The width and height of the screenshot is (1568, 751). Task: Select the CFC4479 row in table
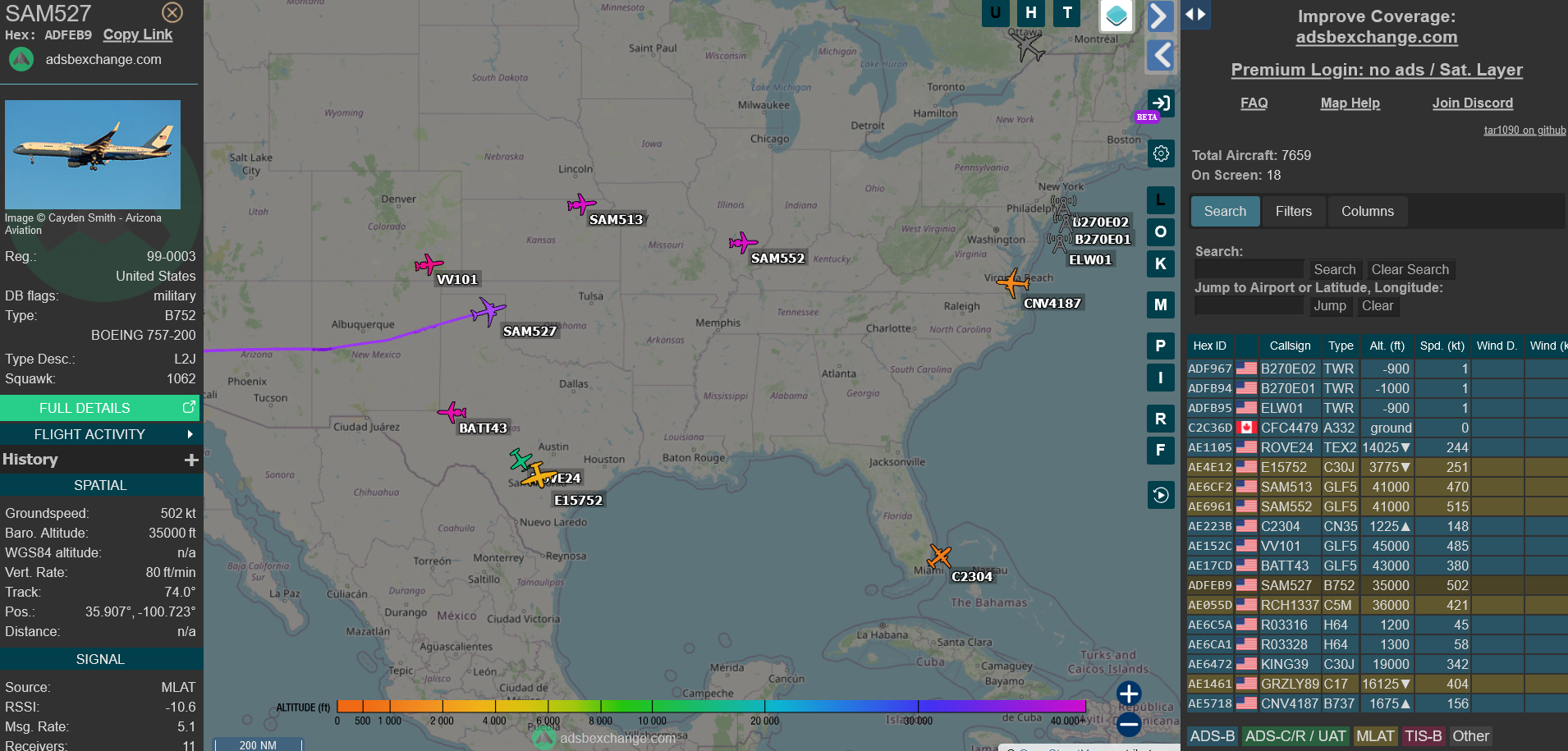pos(1377,428)
